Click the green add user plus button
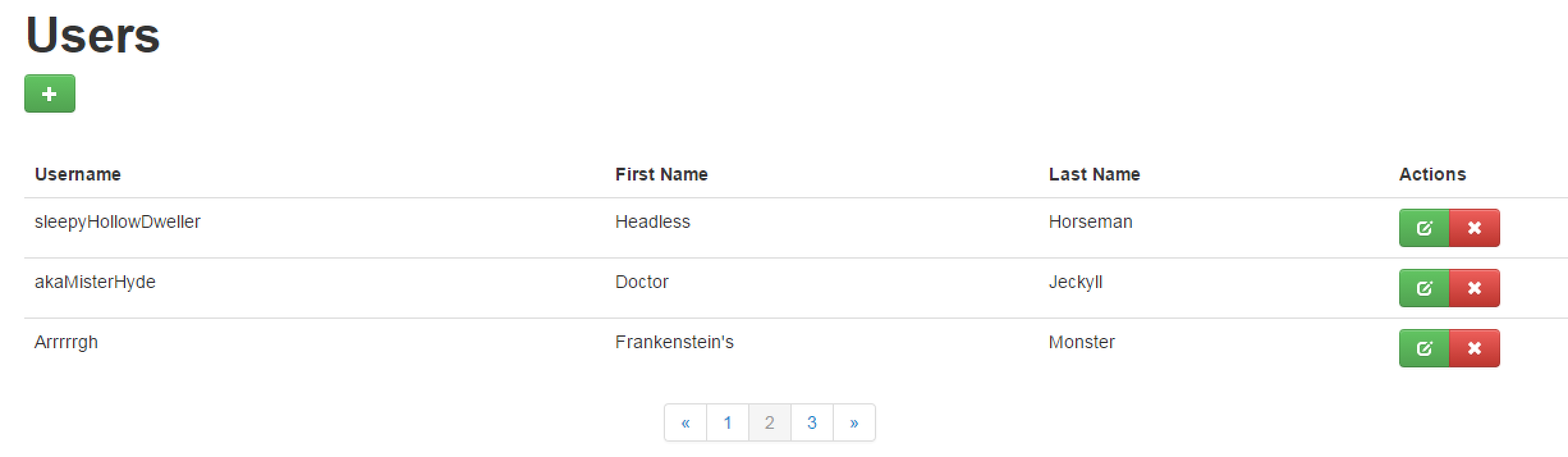Screen dimensions: 1568x457 pos(50,93)
